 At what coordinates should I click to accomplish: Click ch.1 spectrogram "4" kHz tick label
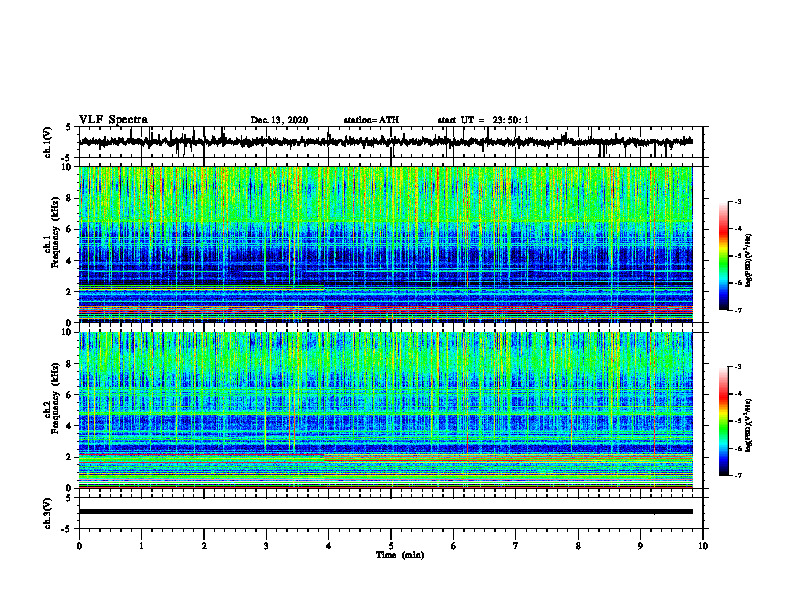click(x=70, y=261)
